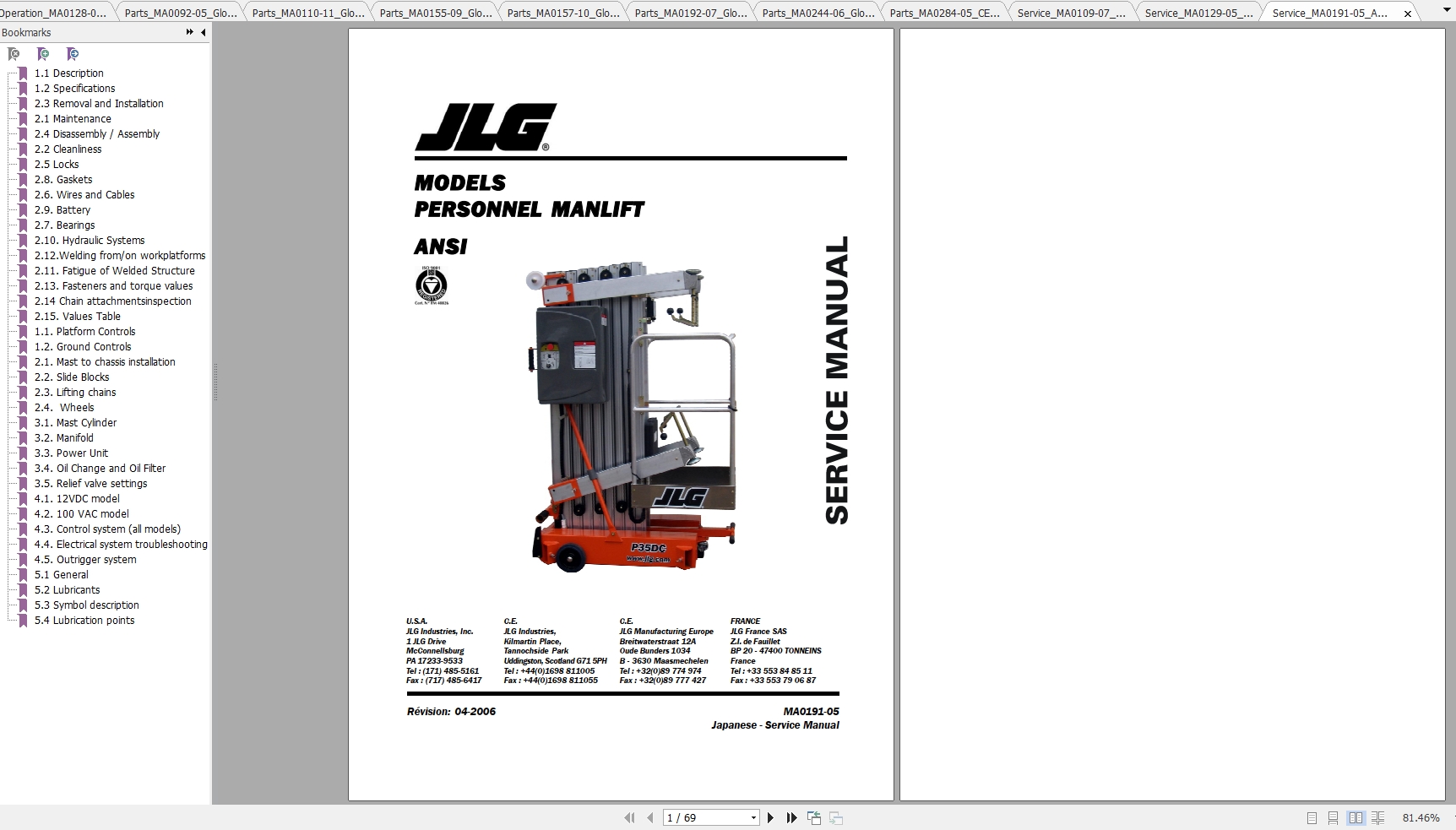
Task: Click the 81.46% zoom level
Action: tap(1421, 817)
